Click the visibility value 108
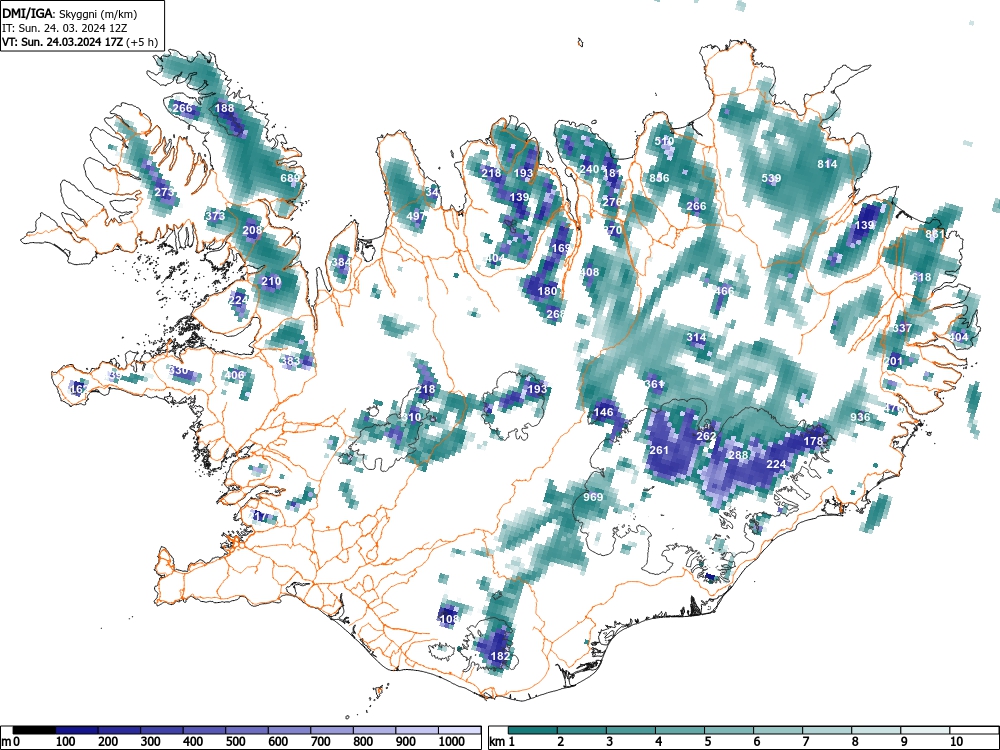 tap(449, 619)
